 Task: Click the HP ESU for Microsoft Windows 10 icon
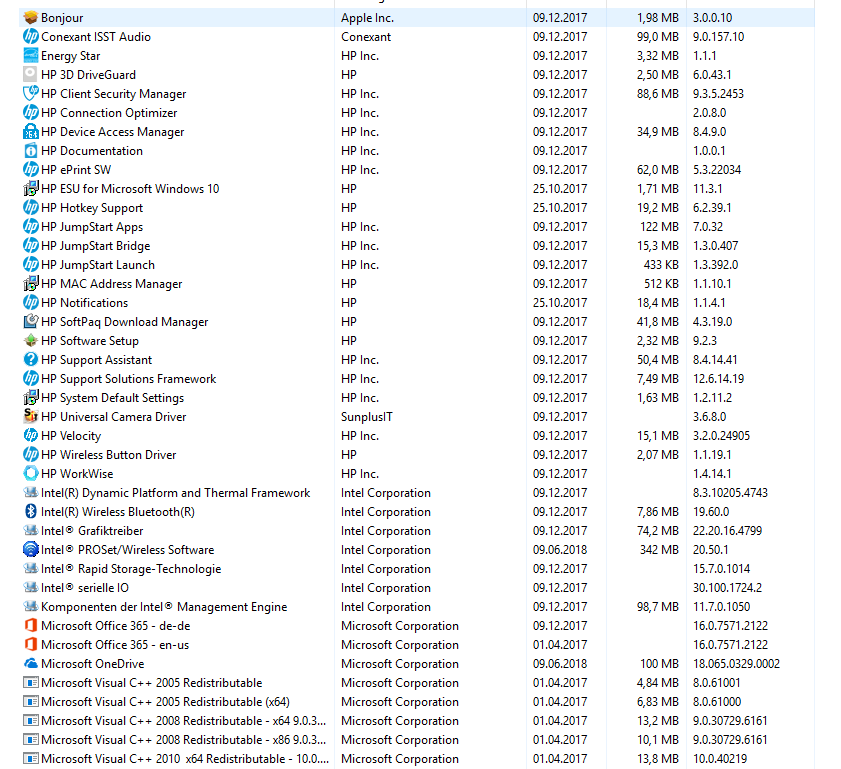click(31, 189)
